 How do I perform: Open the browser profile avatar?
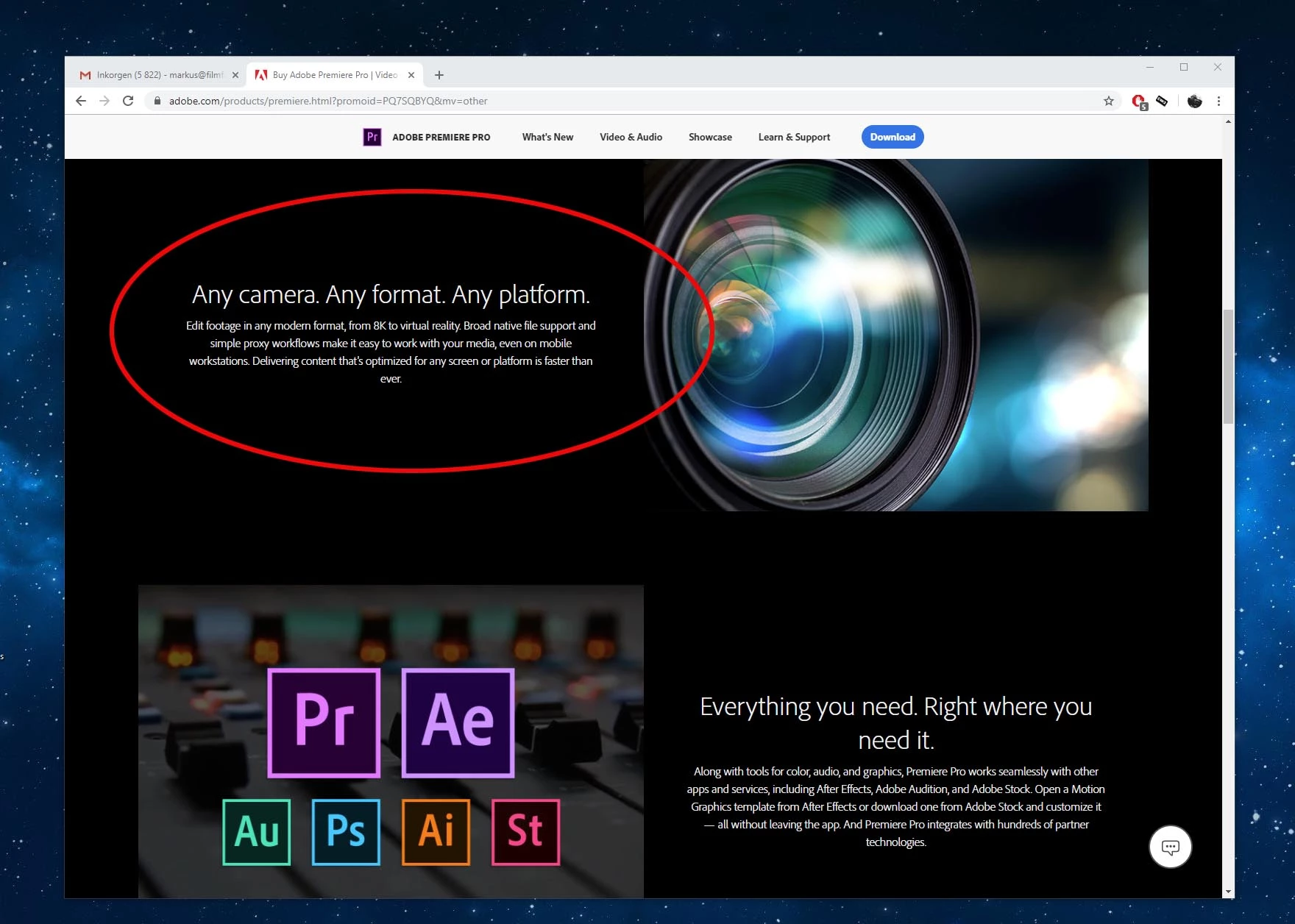1194,101
